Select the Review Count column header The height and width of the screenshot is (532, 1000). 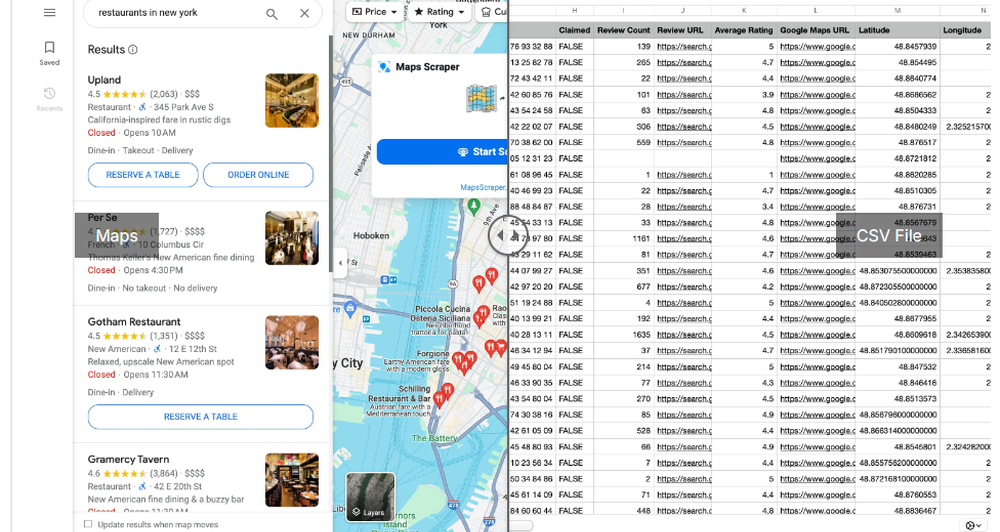624,30
